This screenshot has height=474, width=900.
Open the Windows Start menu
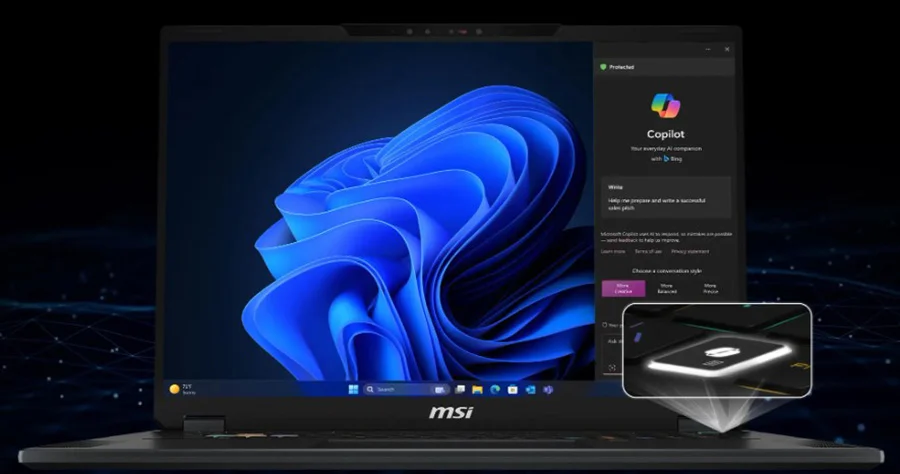pos(354,390)
